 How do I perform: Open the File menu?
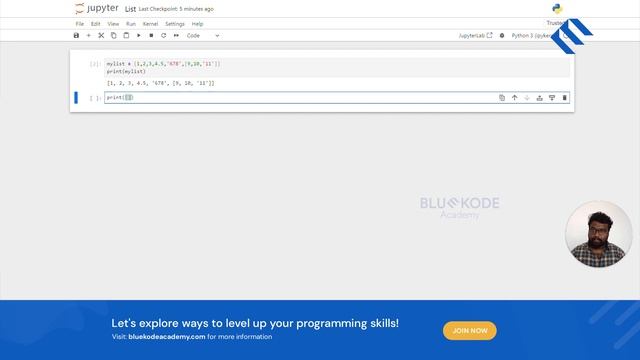tap(80, 24)
